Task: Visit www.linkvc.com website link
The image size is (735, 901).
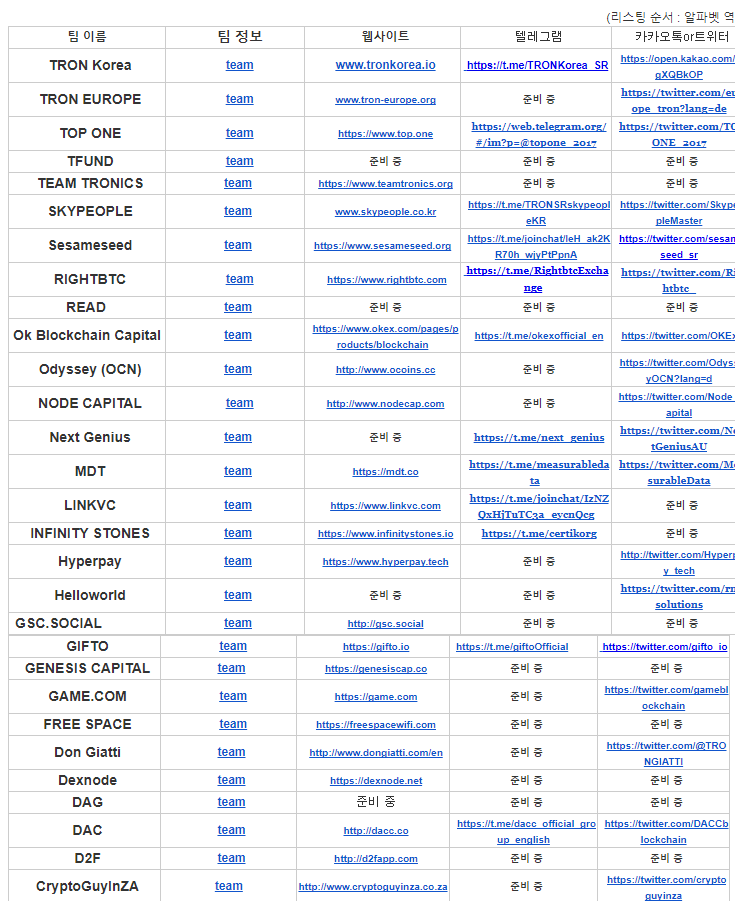Action: 386,505
